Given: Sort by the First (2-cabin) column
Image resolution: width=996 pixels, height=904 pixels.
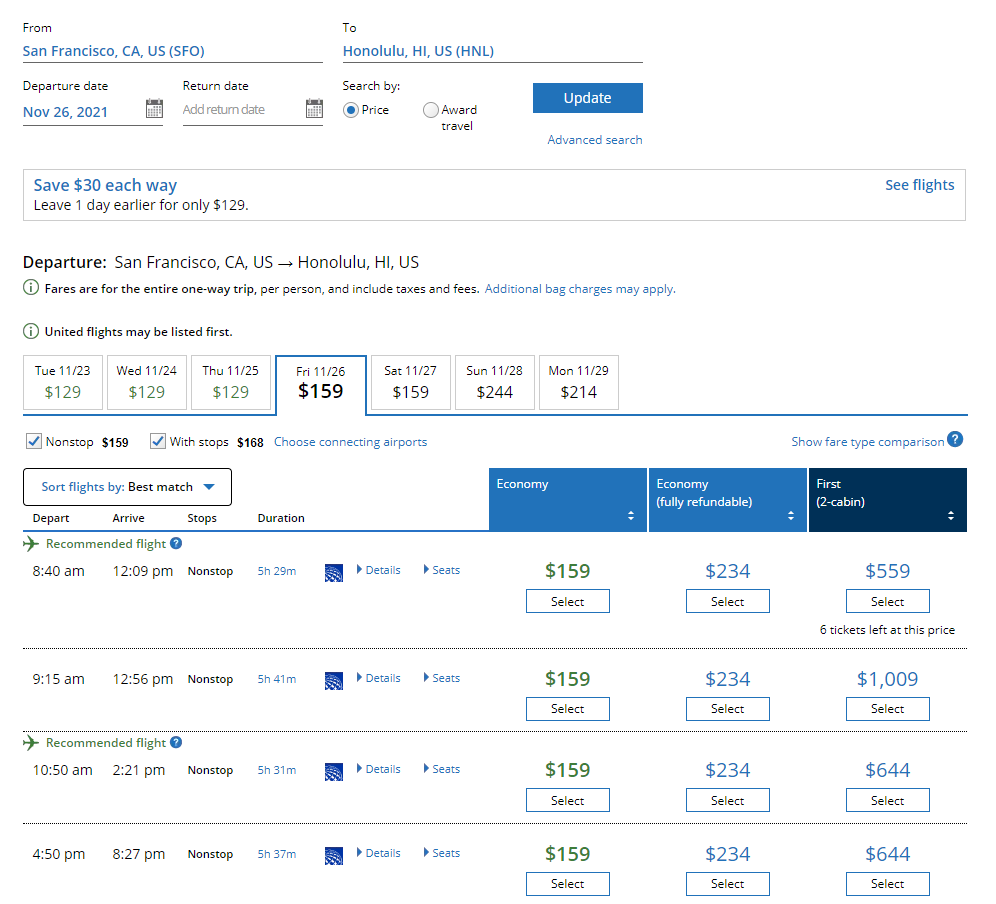Looking at the screenshot, I should click(950, 516).
